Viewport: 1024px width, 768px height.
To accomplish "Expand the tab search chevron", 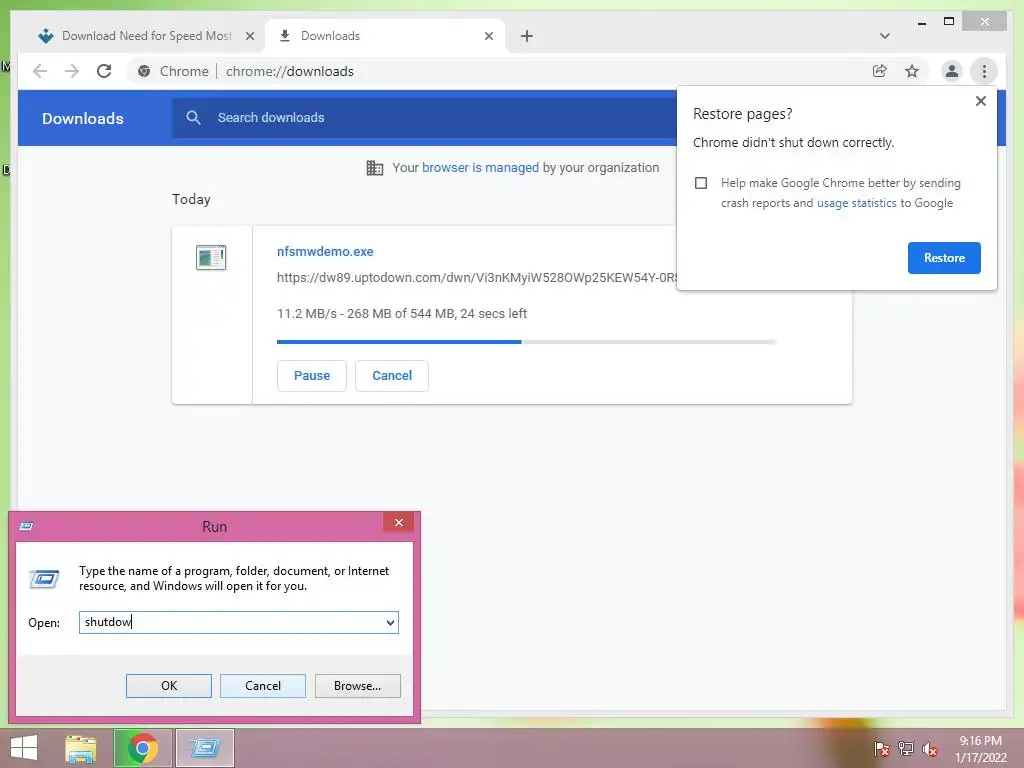I will coord(884,36).
